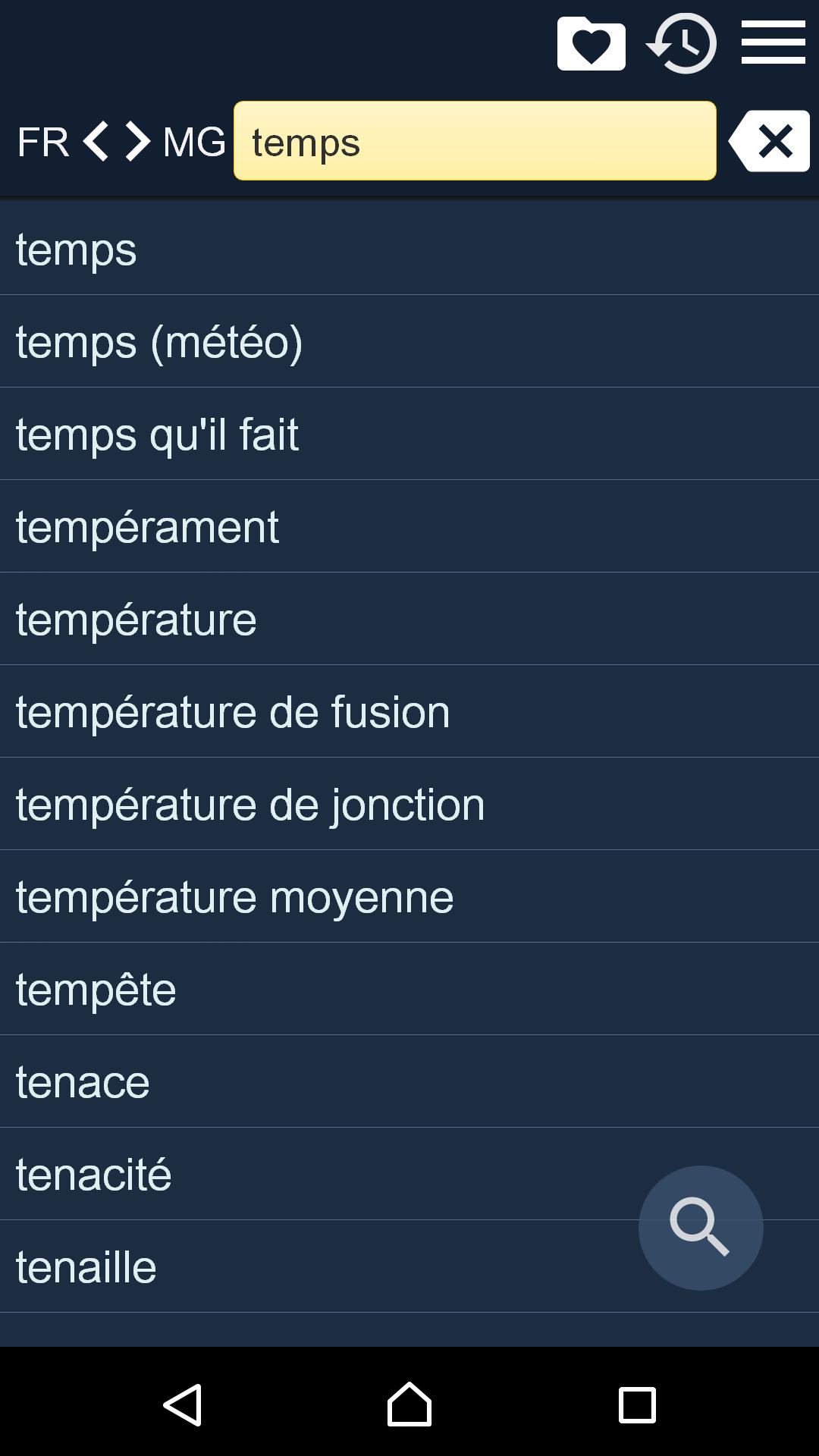This screenshot has width=819, height=1456.
Task: Open the hamburger menu
Action: click(773, 42)
